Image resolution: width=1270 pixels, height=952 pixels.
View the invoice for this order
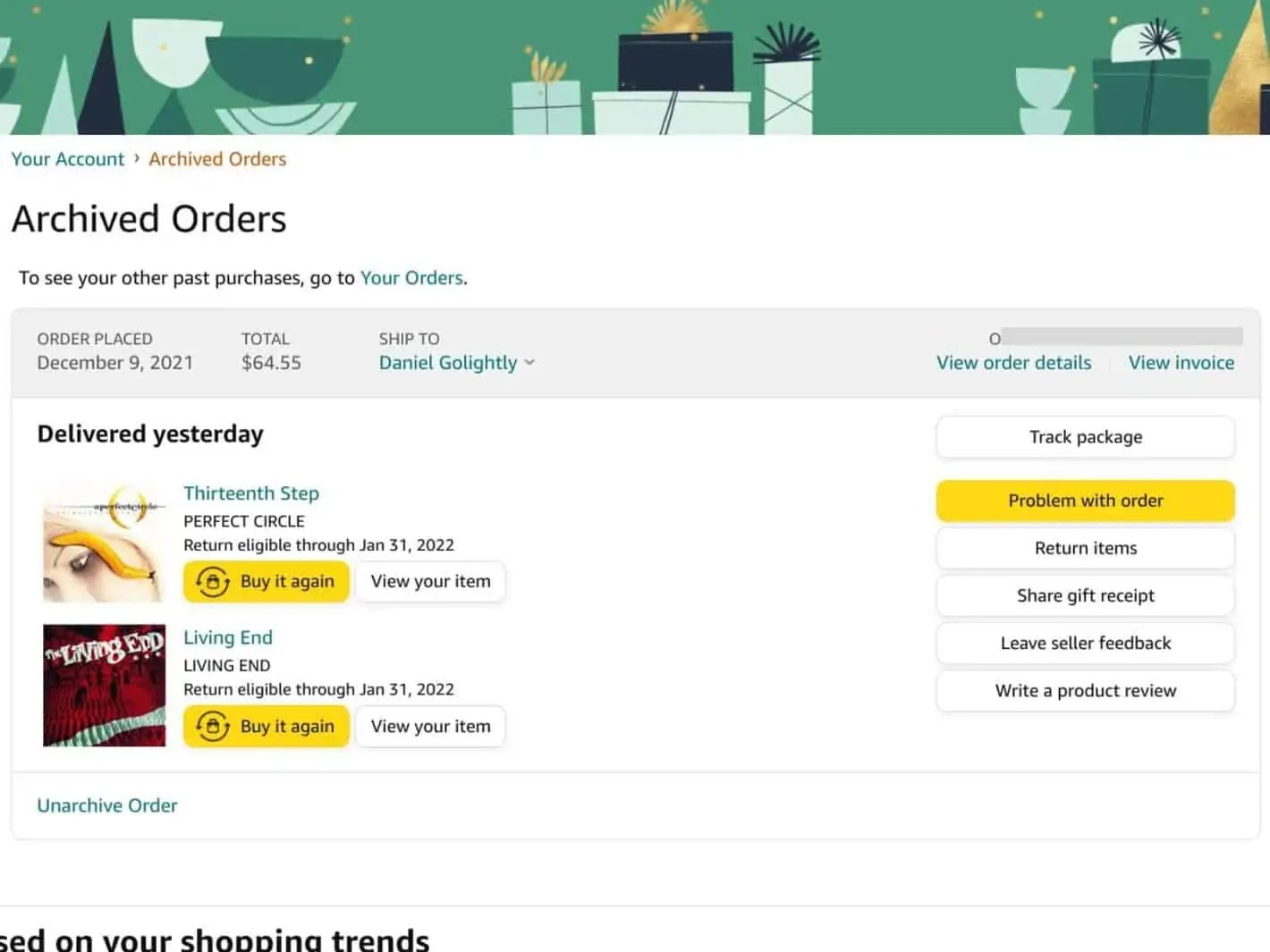click(1181, 363)
